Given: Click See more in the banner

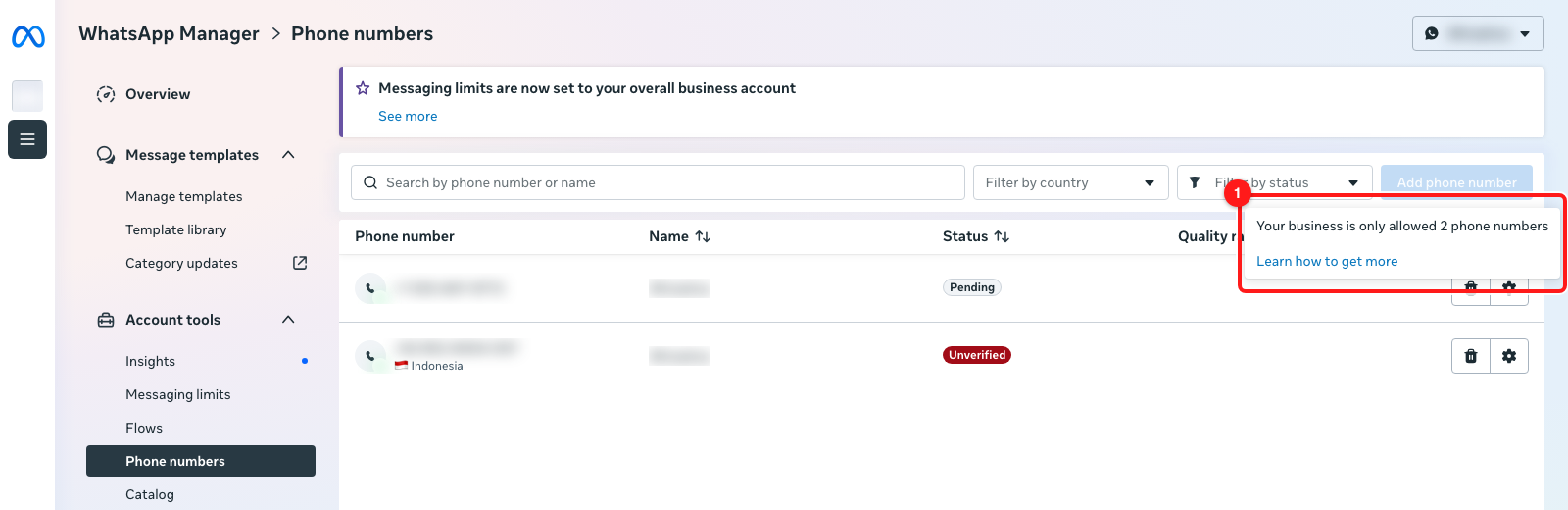Looking at the screenshot, I should (408, 116).
